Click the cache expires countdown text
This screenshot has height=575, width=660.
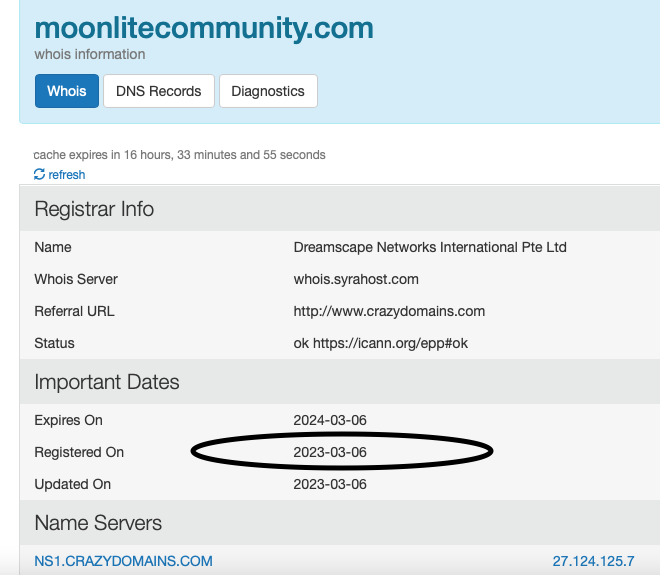pyautogui.click(x=179, y=155)
